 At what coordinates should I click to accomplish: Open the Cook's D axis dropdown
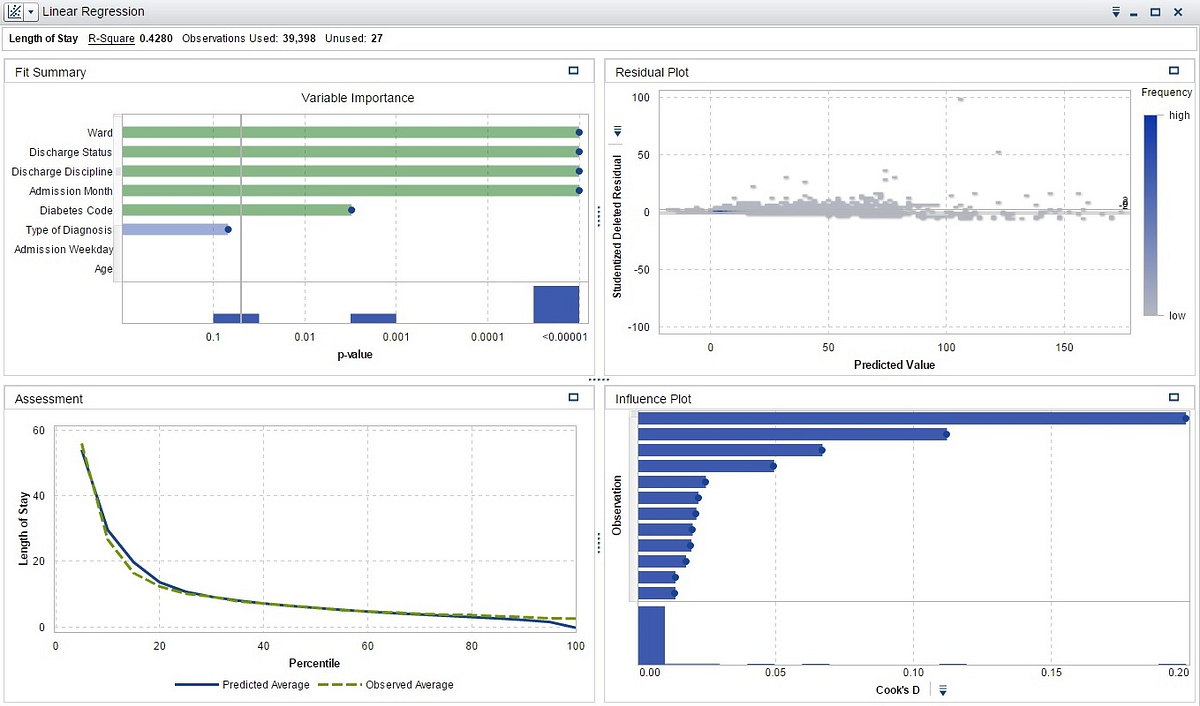[x=941, y=690]
